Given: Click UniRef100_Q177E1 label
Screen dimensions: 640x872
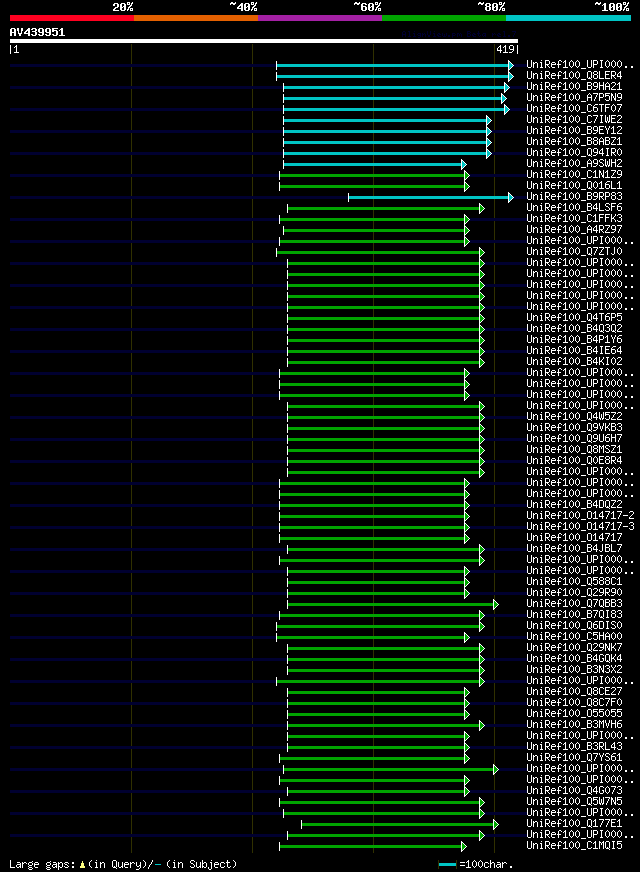Looking at the screenshot, I should click(x=574, y=824).
